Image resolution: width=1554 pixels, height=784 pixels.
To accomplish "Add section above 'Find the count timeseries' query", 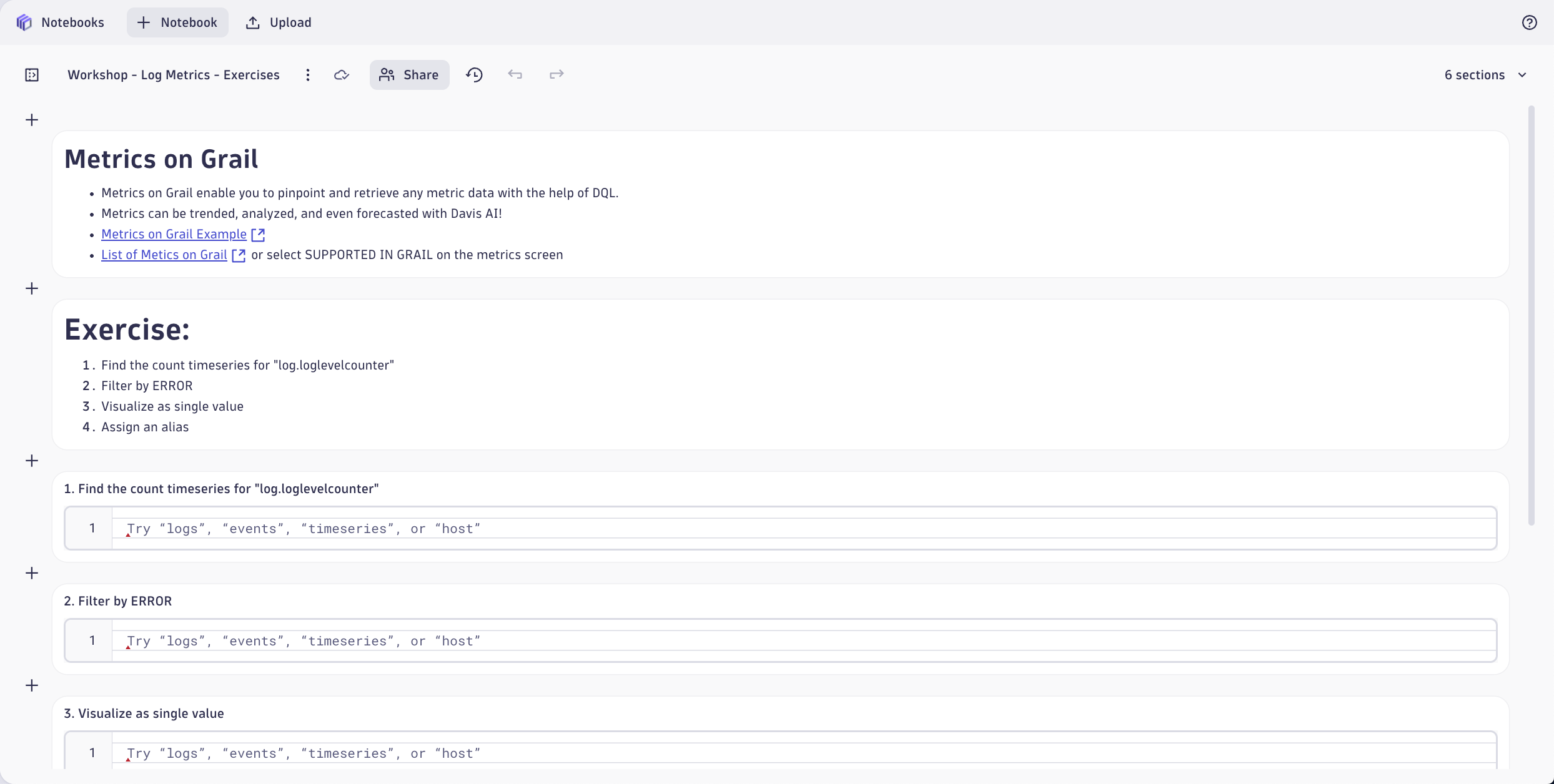I will (32, 461).
